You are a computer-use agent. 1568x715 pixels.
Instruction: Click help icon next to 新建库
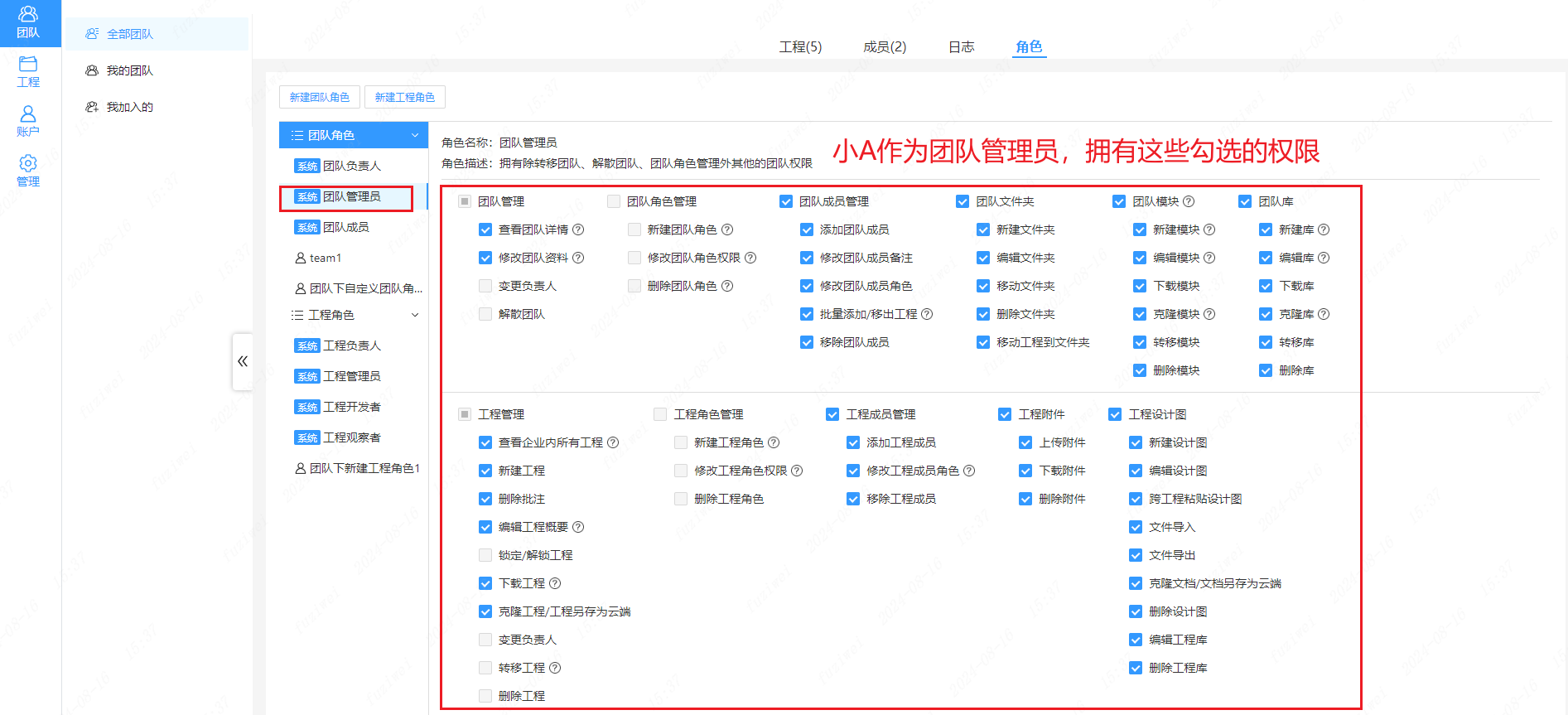[1324, 229]
